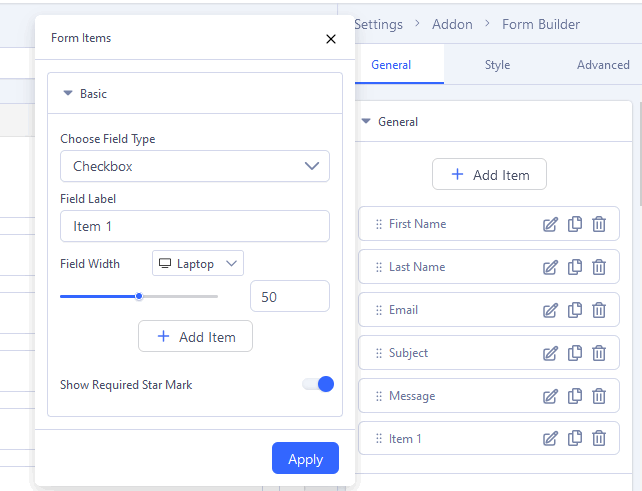Click the Apply button
Image resolution: width=642 pixels, height=491 pixels.
click(x=305, y=459)
